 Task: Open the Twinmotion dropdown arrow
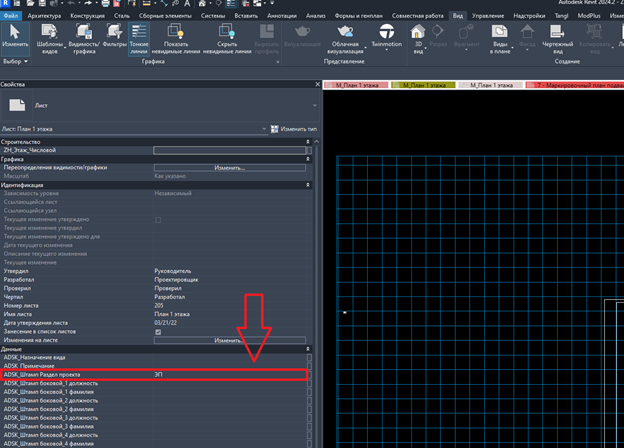[386, 50]
